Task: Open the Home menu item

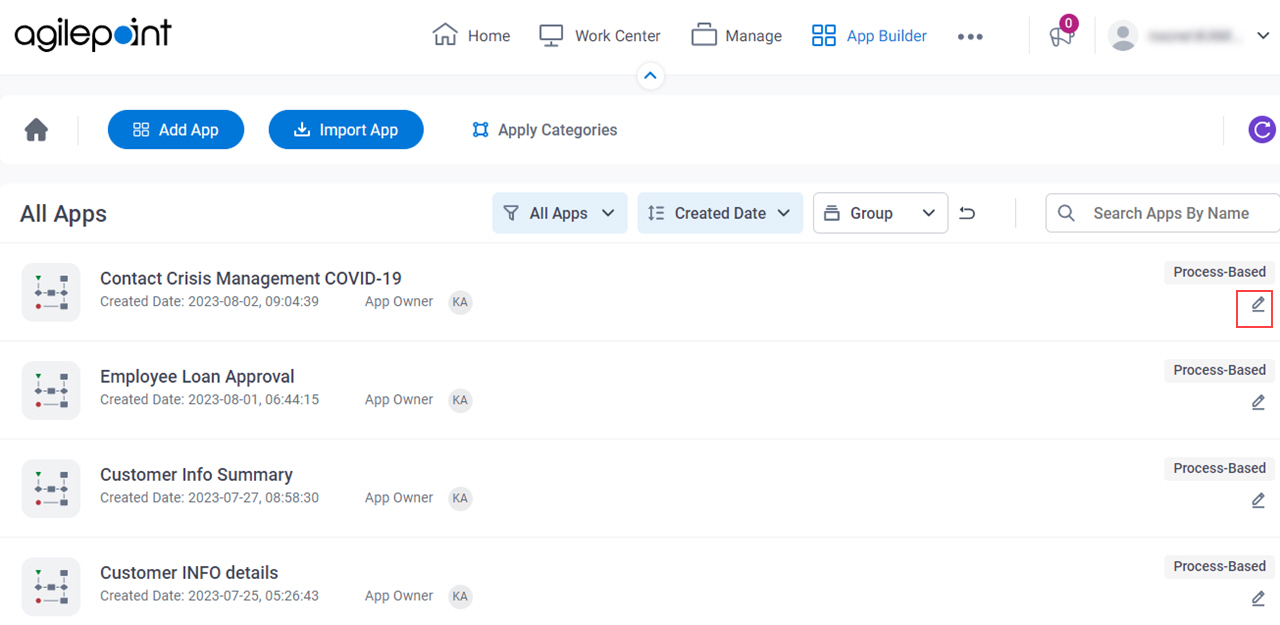Action: point(471,35)
